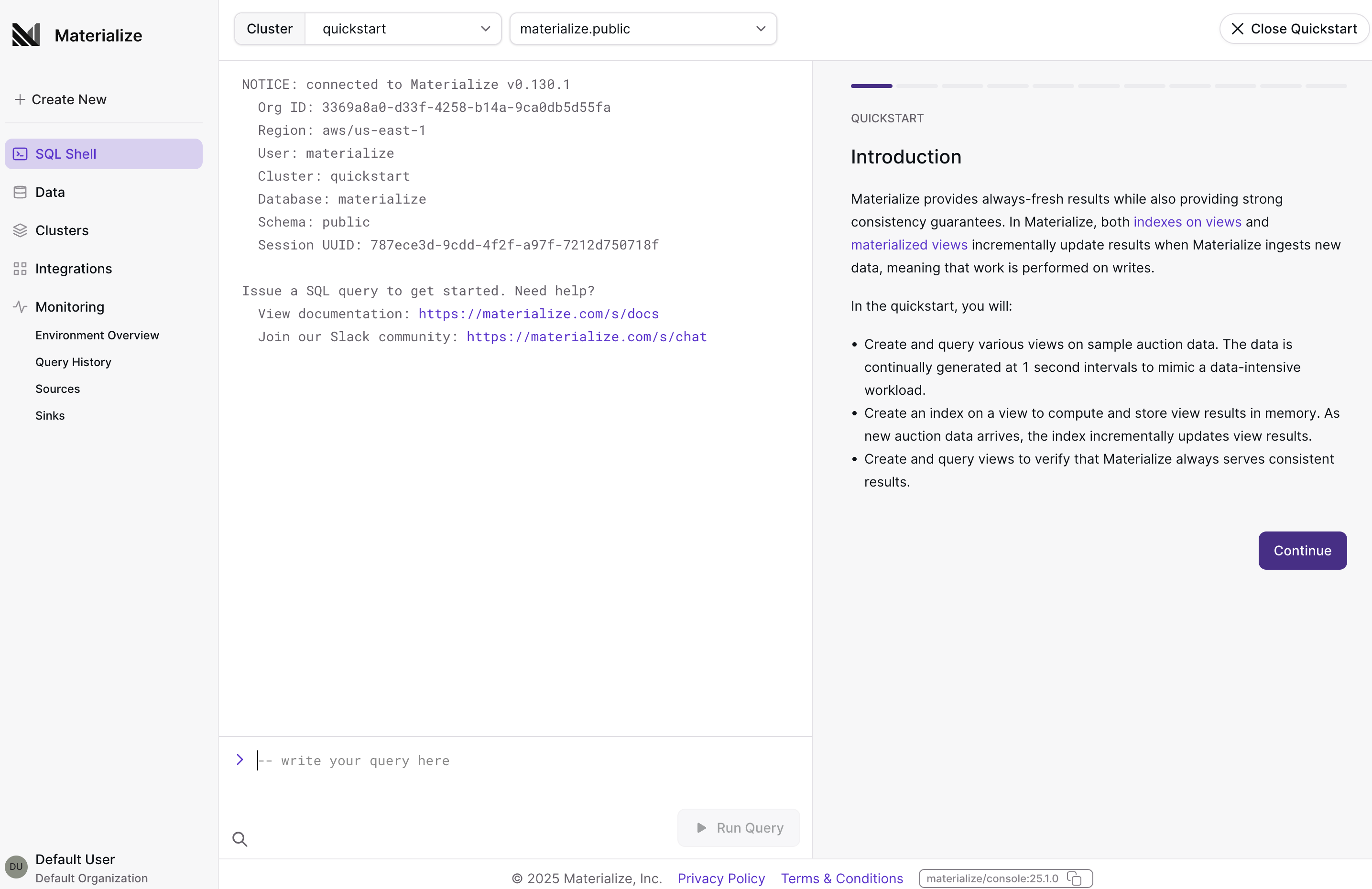Follow the 'materialized views' link
1372x889 pixels.
[909, 245]
